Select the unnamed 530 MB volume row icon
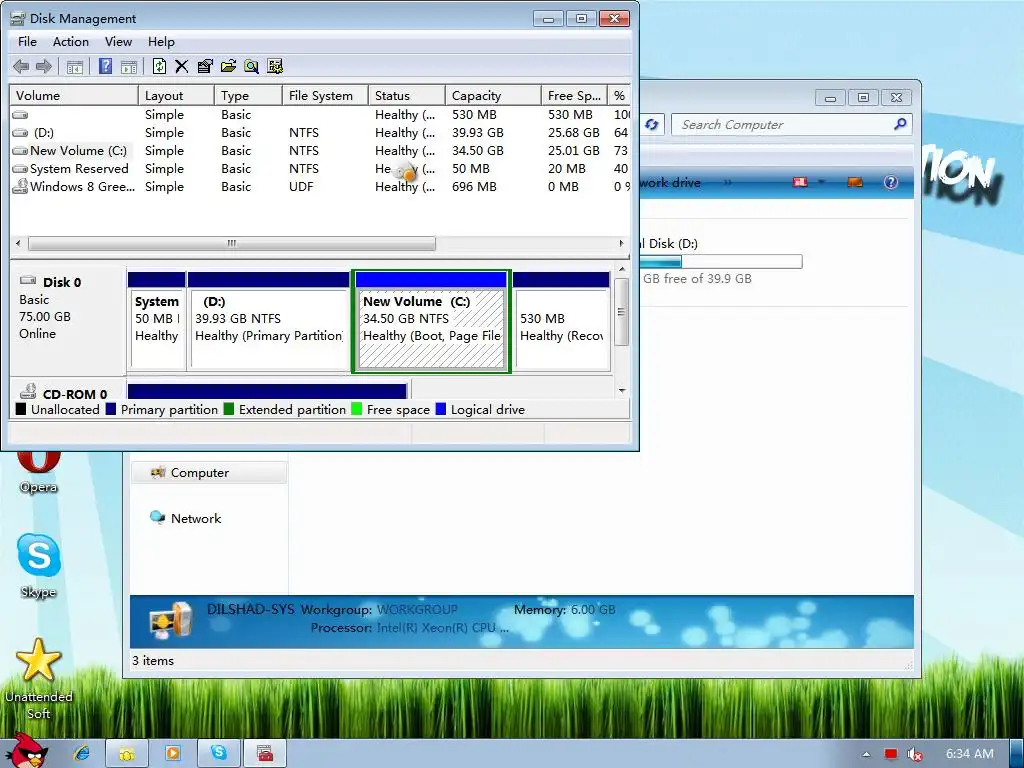 click(20, 115)
